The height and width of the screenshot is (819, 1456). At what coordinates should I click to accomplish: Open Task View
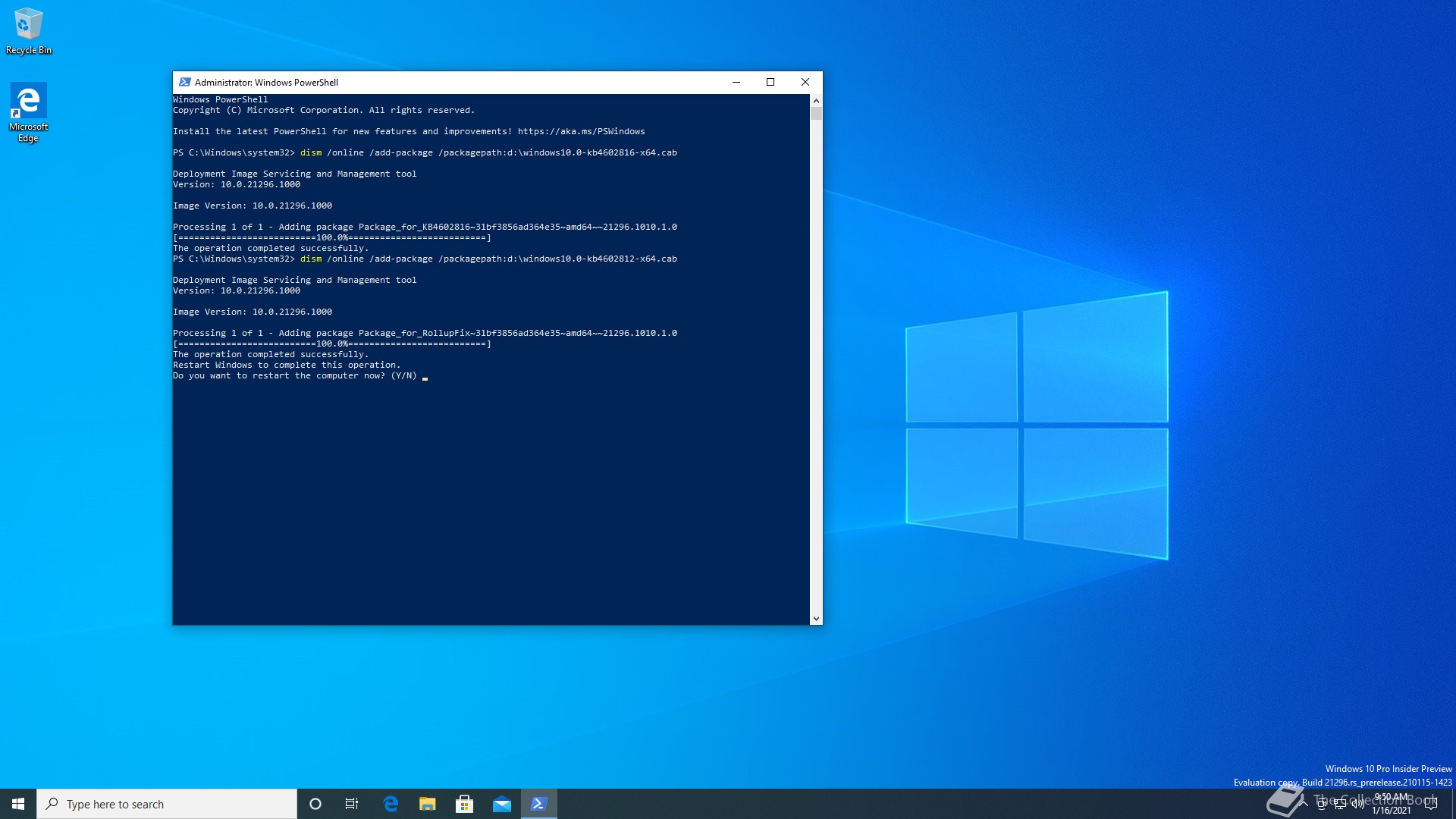point(351,804)
